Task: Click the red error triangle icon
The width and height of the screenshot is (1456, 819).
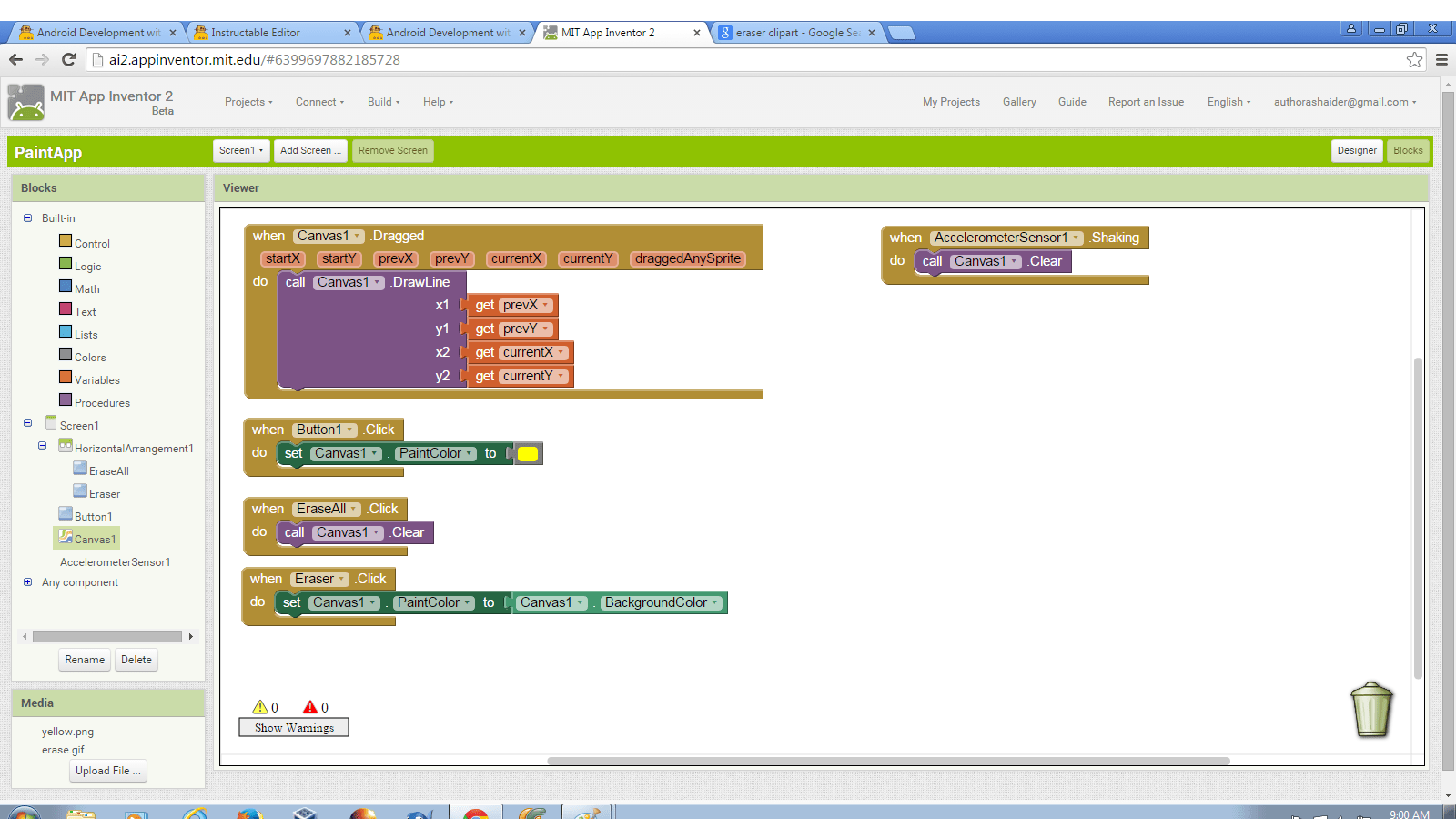Action: (x=310, y=707)
